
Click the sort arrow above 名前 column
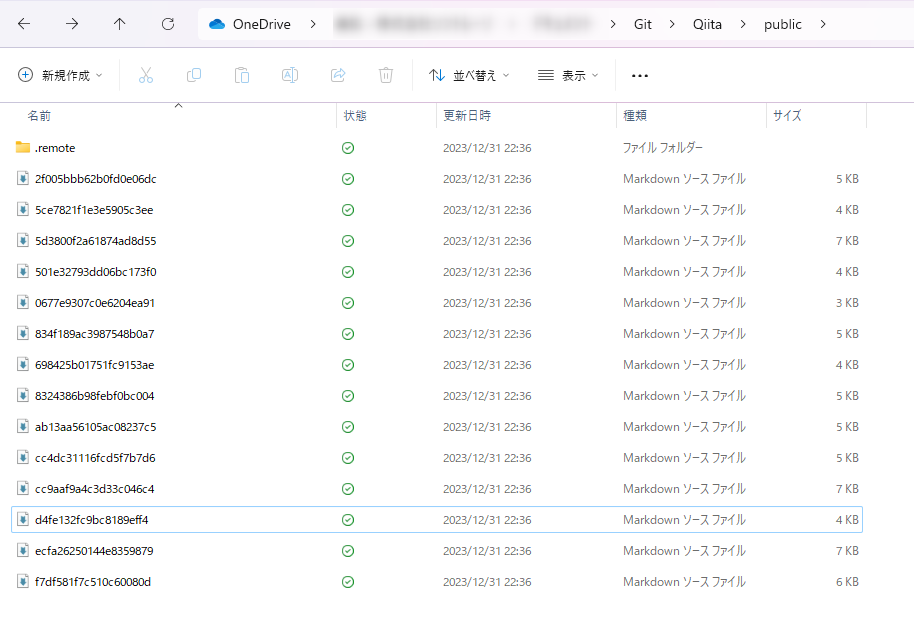(x=179, y=106)
